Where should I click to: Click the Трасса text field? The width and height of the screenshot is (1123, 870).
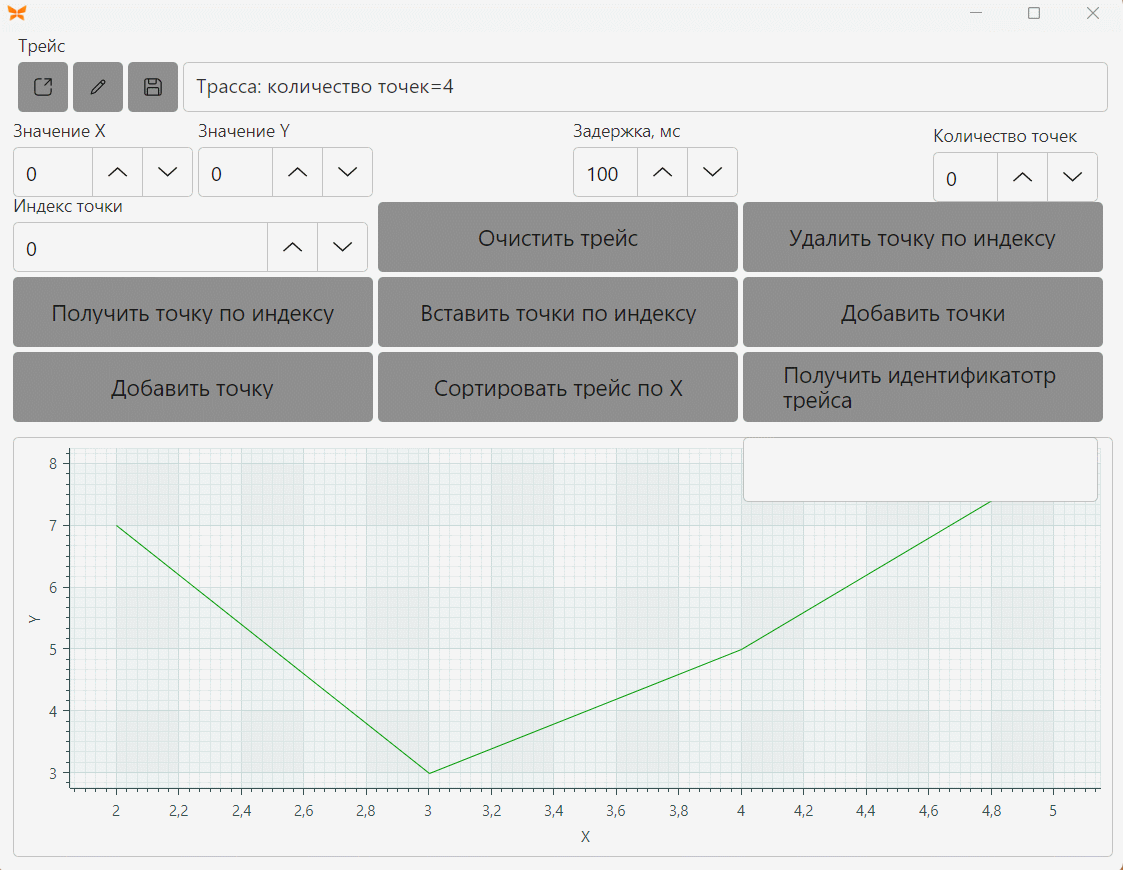[x=645, y=87]
